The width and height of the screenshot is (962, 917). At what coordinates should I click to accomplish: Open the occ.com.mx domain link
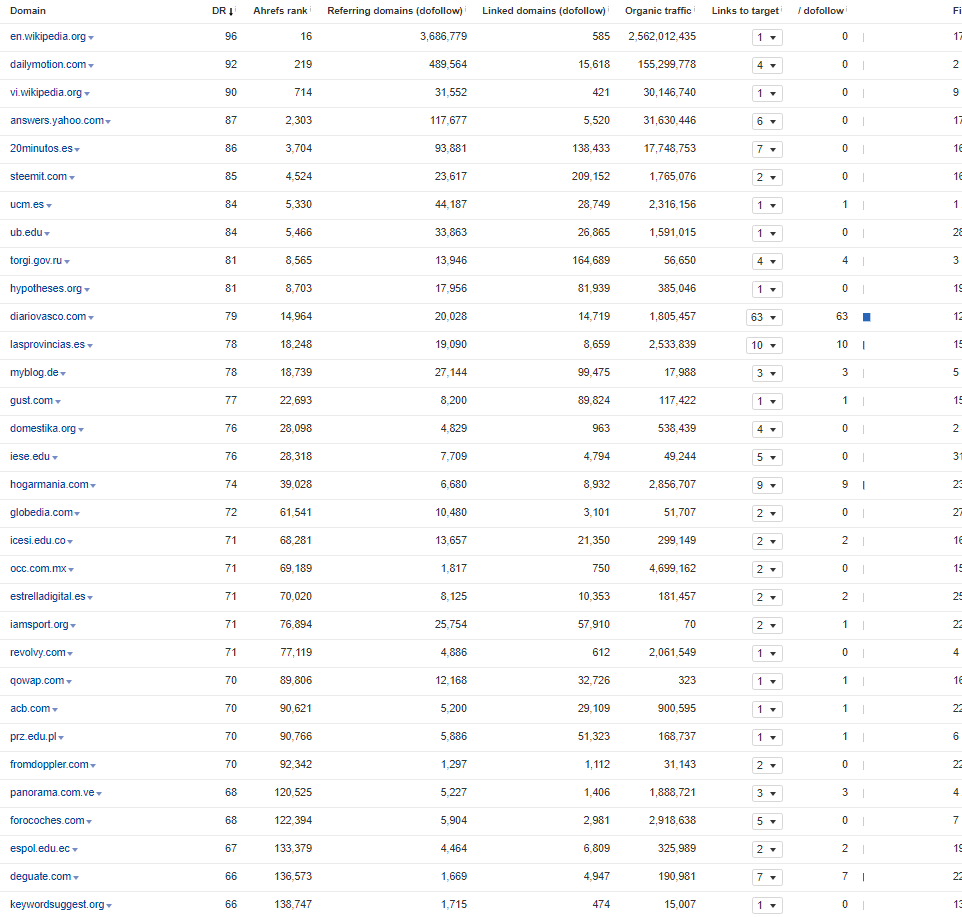pos(38,569)
